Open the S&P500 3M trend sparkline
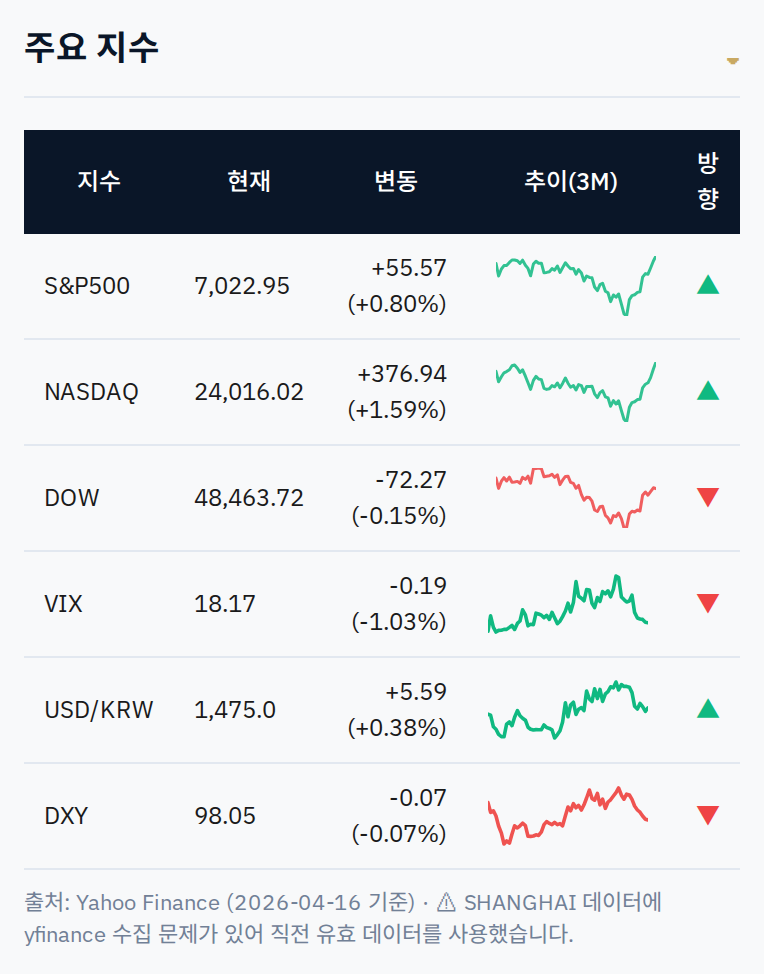Image resolution: width=764 pixels, height=974 pixels. (576, 286)
